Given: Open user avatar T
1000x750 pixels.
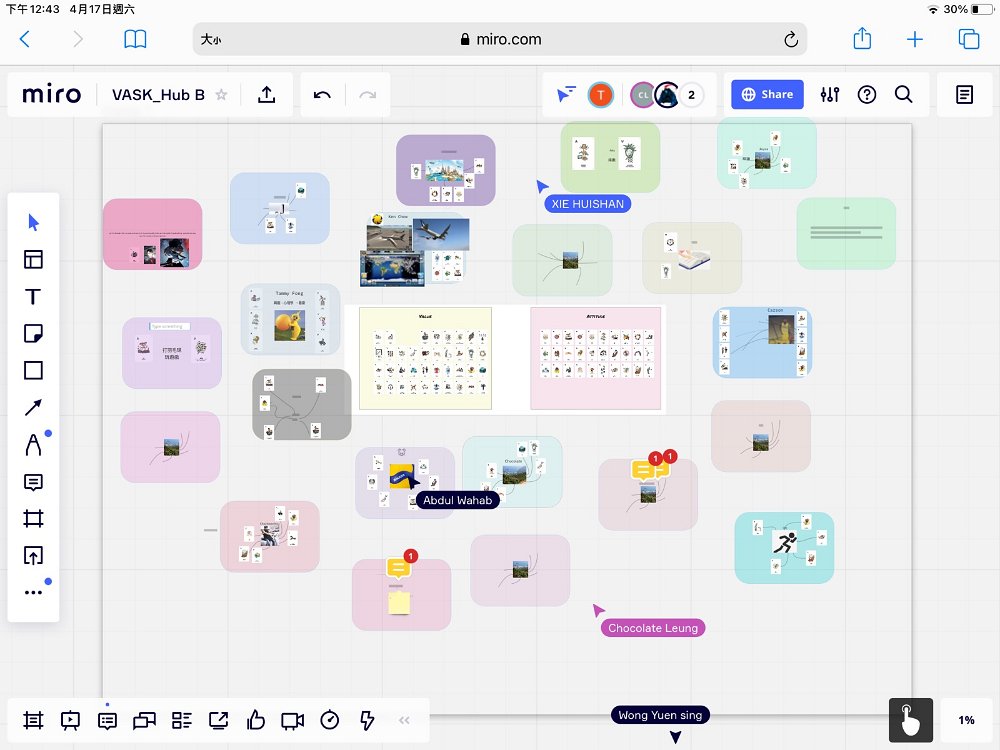Looking at the screenshot, I should point(600,95).
